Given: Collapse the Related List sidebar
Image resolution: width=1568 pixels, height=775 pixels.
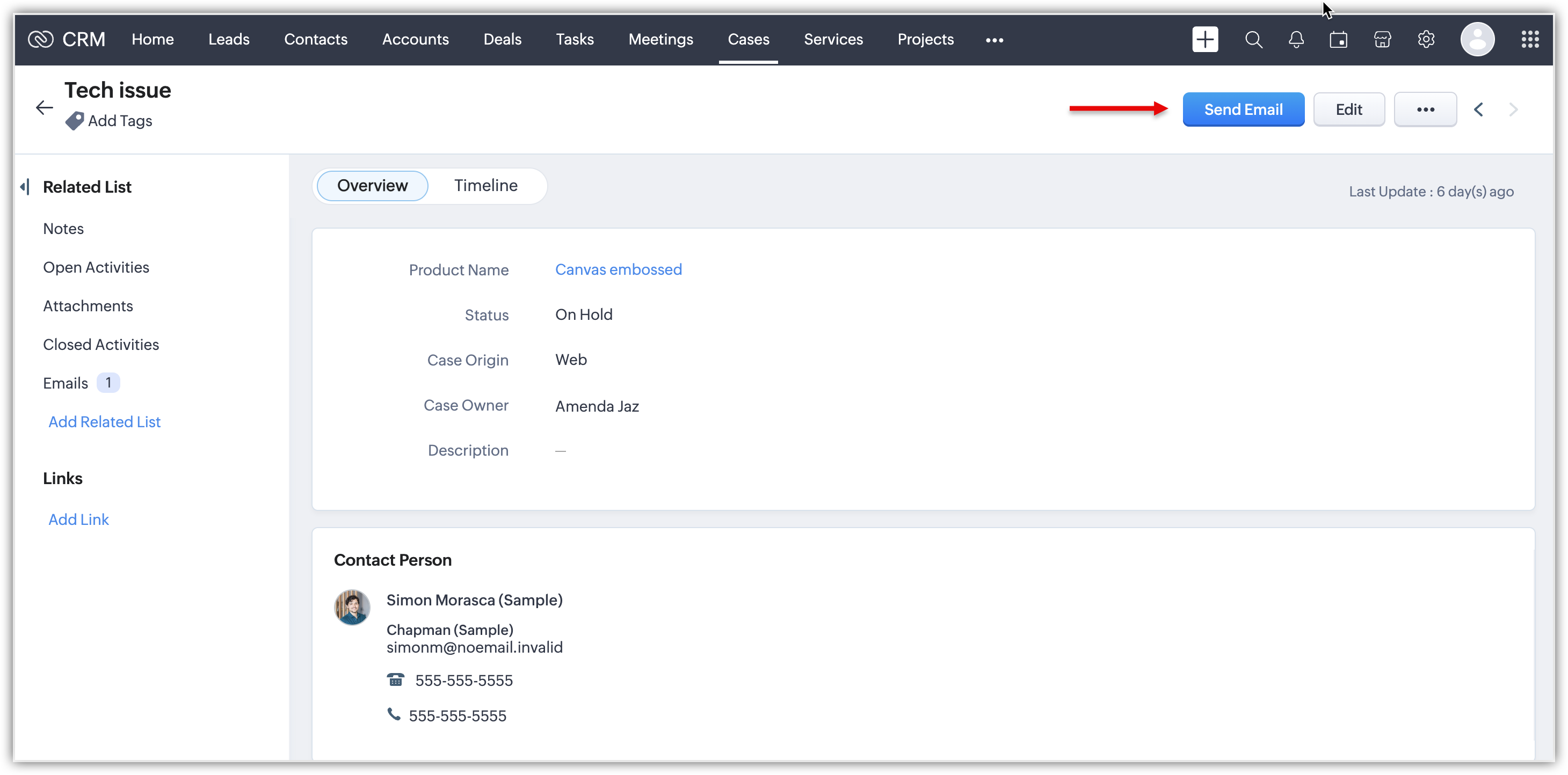Looking at the screenshot, I should point(24,187).
